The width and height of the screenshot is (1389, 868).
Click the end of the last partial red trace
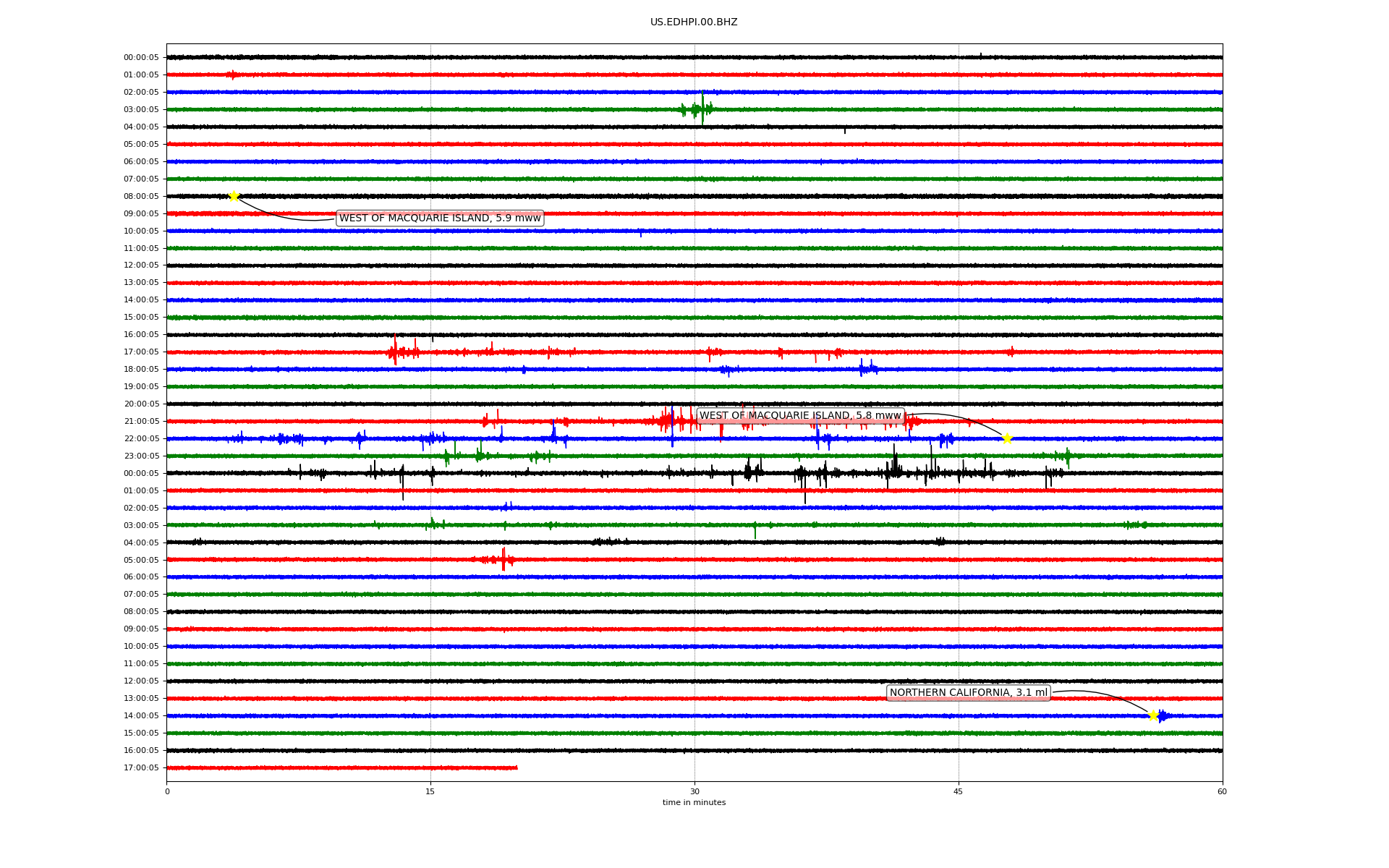(517, 767)
